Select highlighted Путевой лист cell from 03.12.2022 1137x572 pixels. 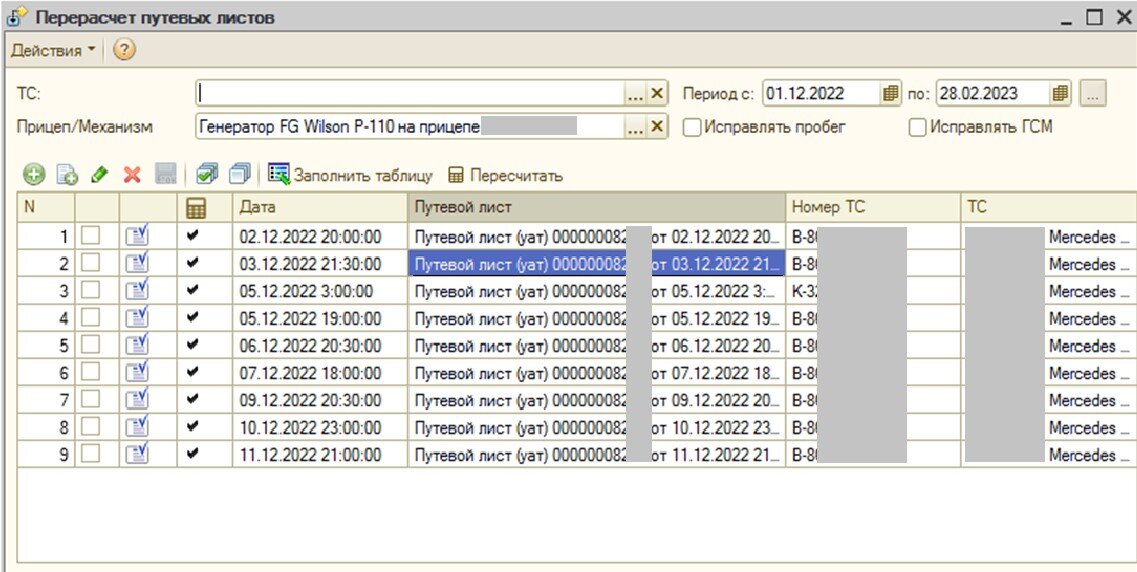click(597, 264)
